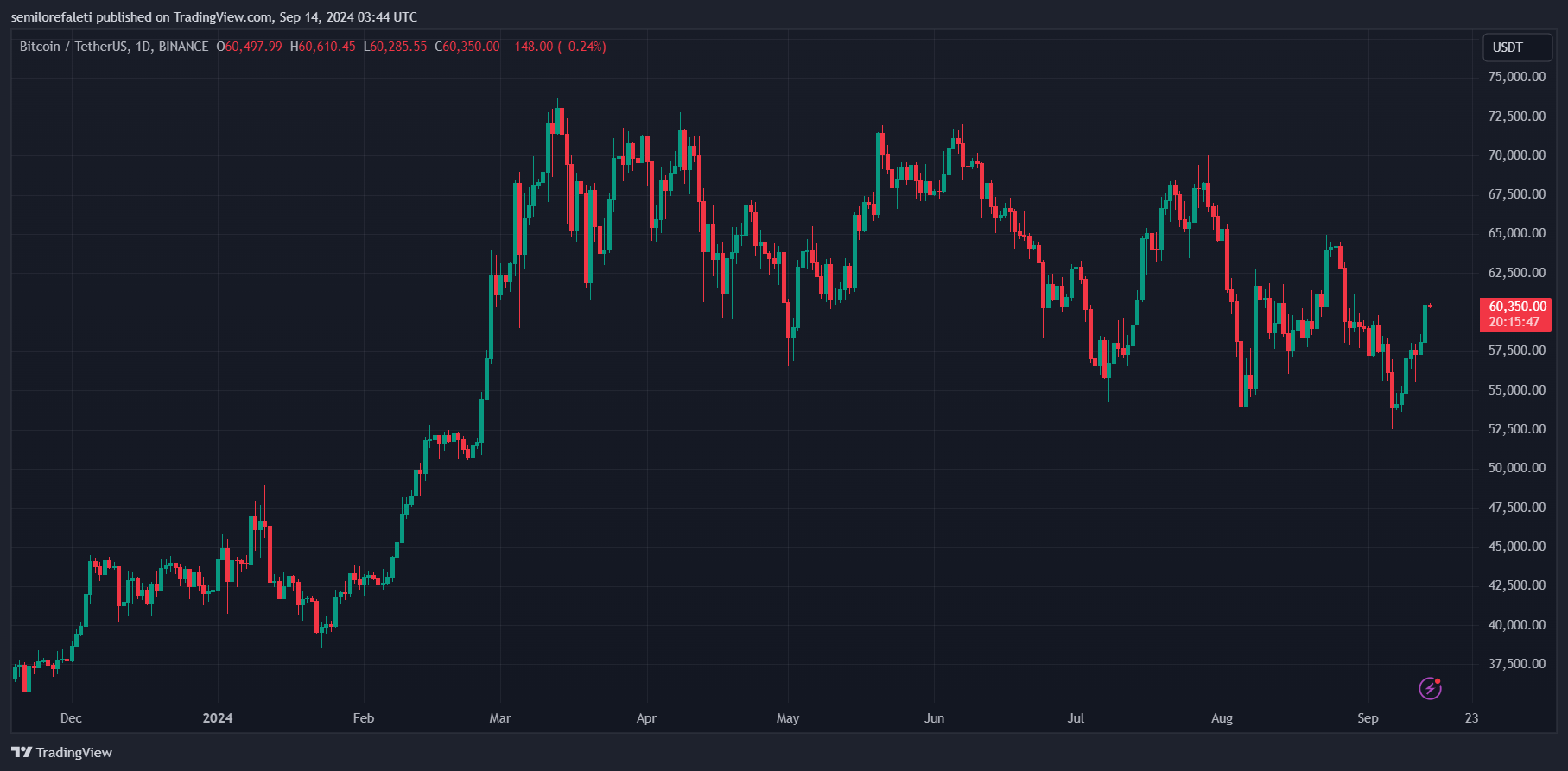Click the purple lightning bolt icon

(x=1430, y=688)
